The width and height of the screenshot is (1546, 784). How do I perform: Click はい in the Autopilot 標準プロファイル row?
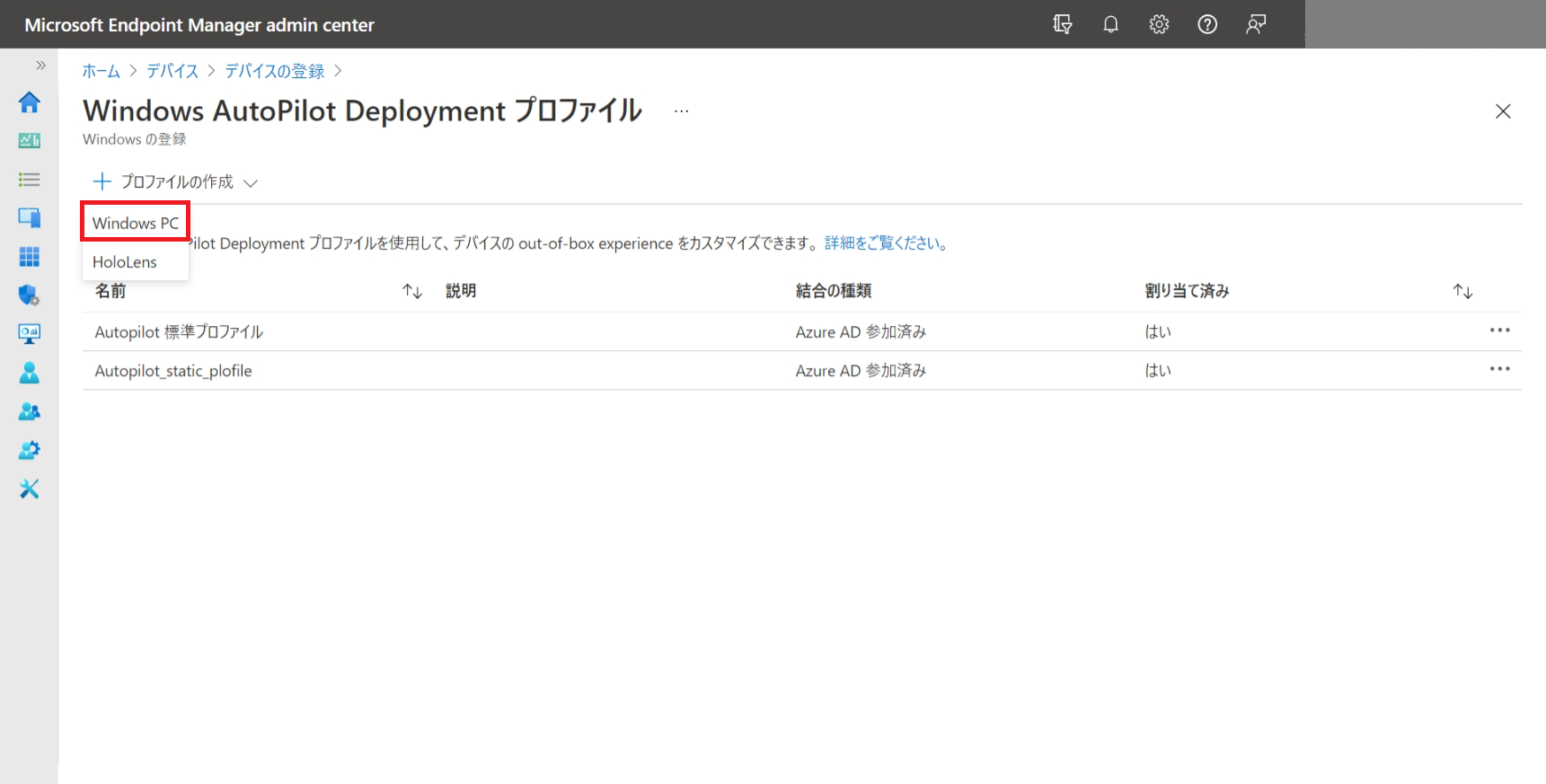click(1158, 332)
